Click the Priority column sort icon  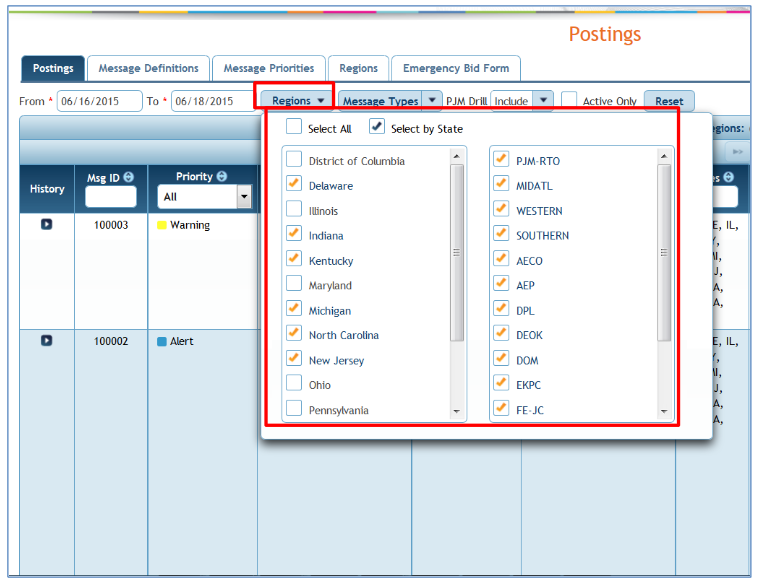click(x=221, y=177)
